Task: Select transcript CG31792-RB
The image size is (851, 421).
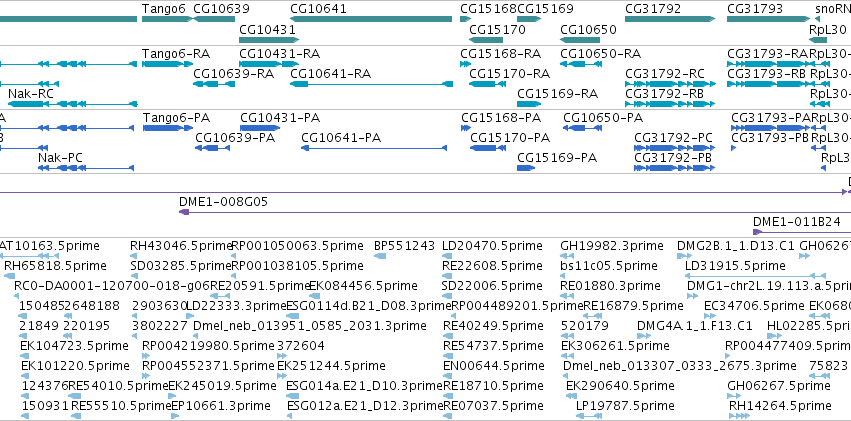Action: 664,94
